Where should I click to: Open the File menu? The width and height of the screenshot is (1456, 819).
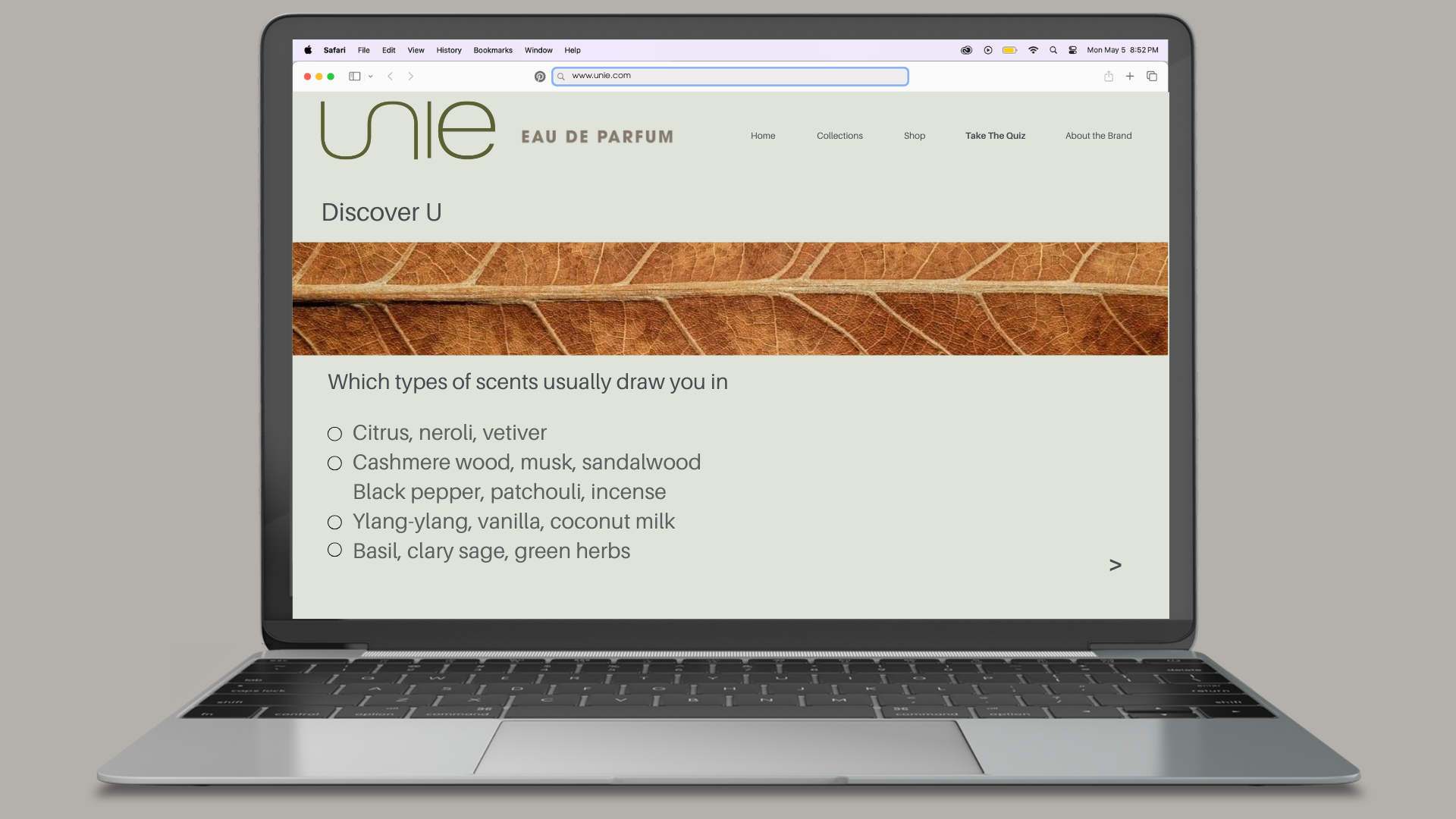[364, 50]
